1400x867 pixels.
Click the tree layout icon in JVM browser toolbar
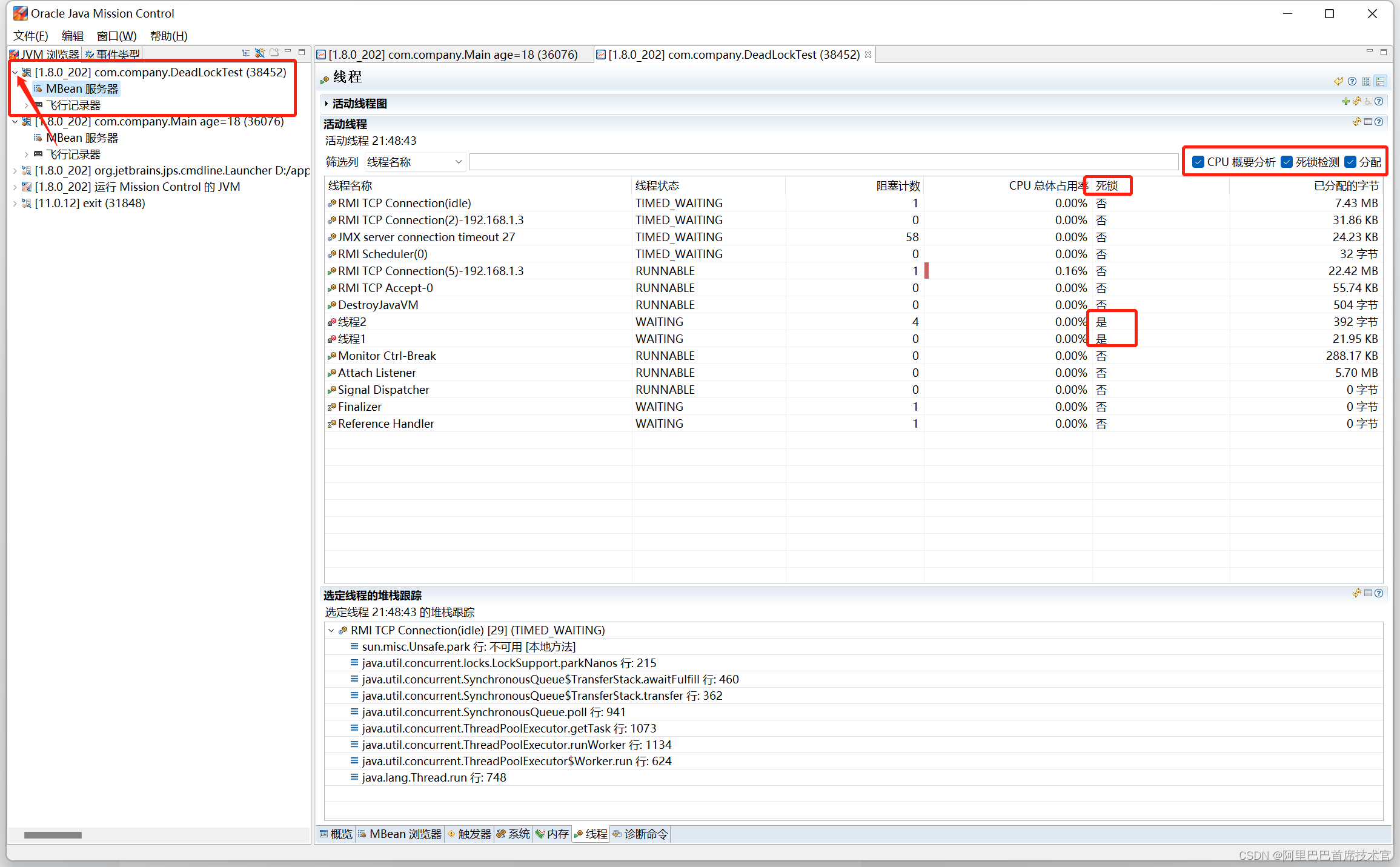click(x=246, y=53)
